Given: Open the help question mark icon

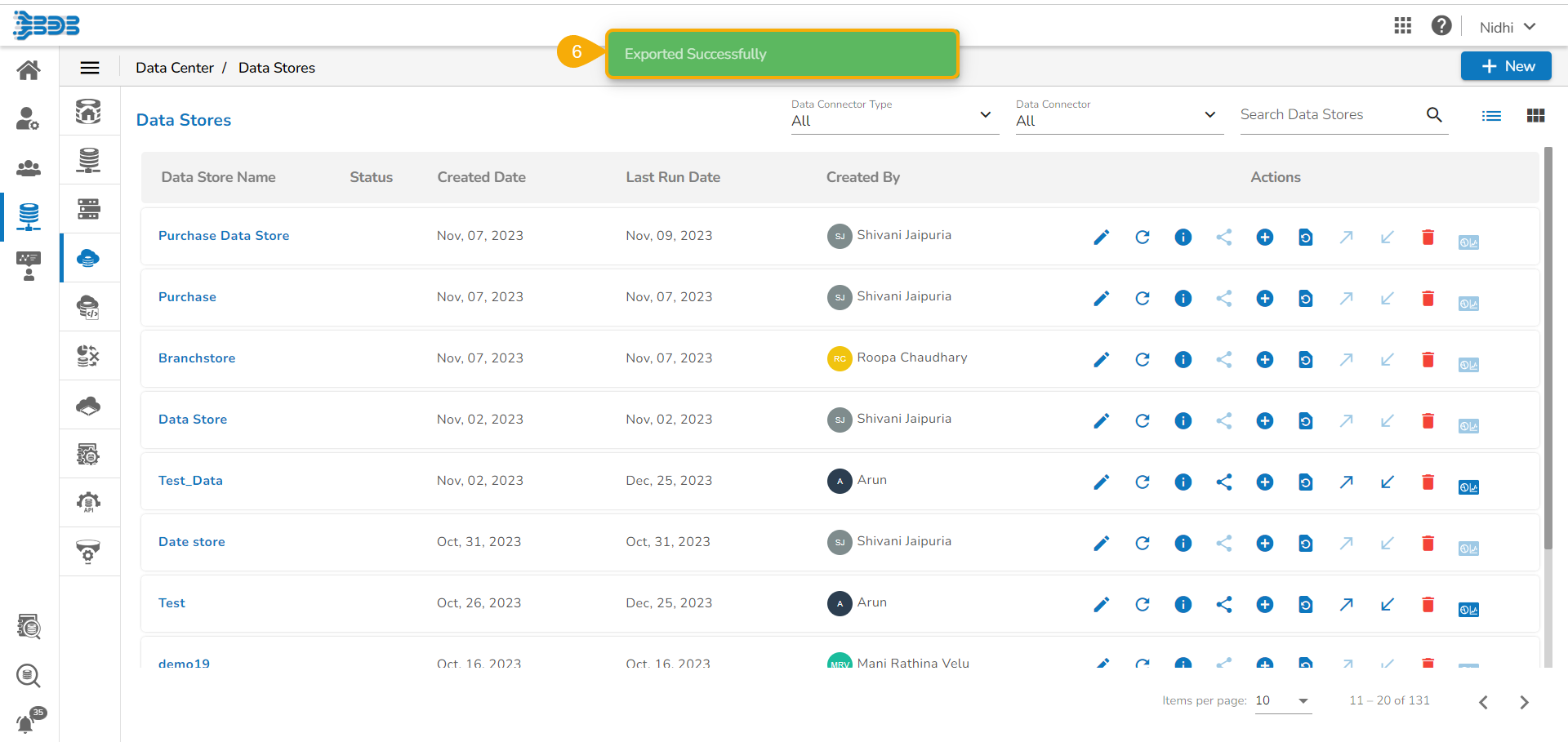Looking at the screenshot, I should point(1441,26).
